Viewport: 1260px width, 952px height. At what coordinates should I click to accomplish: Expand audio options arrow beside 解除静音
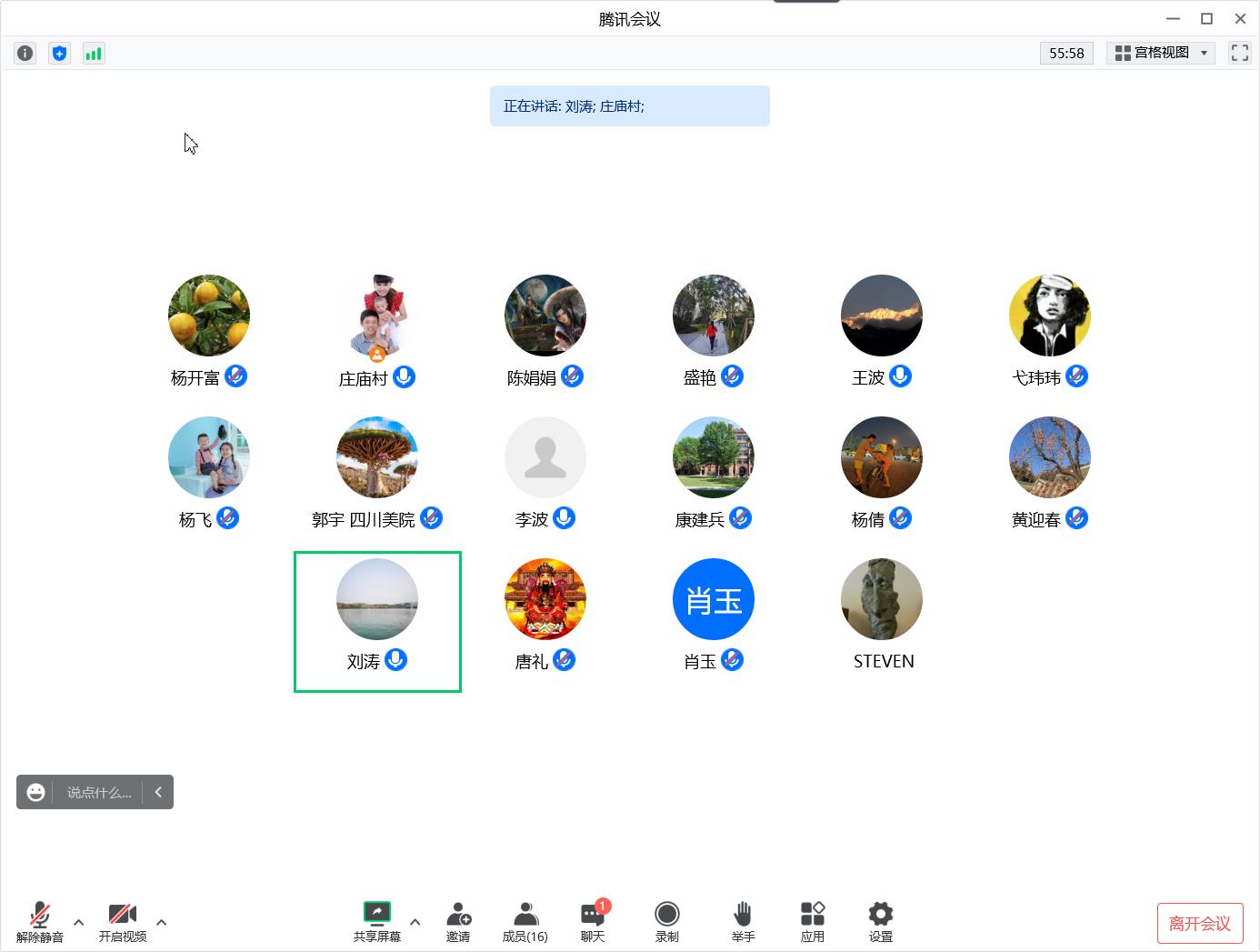pos(79,922)
